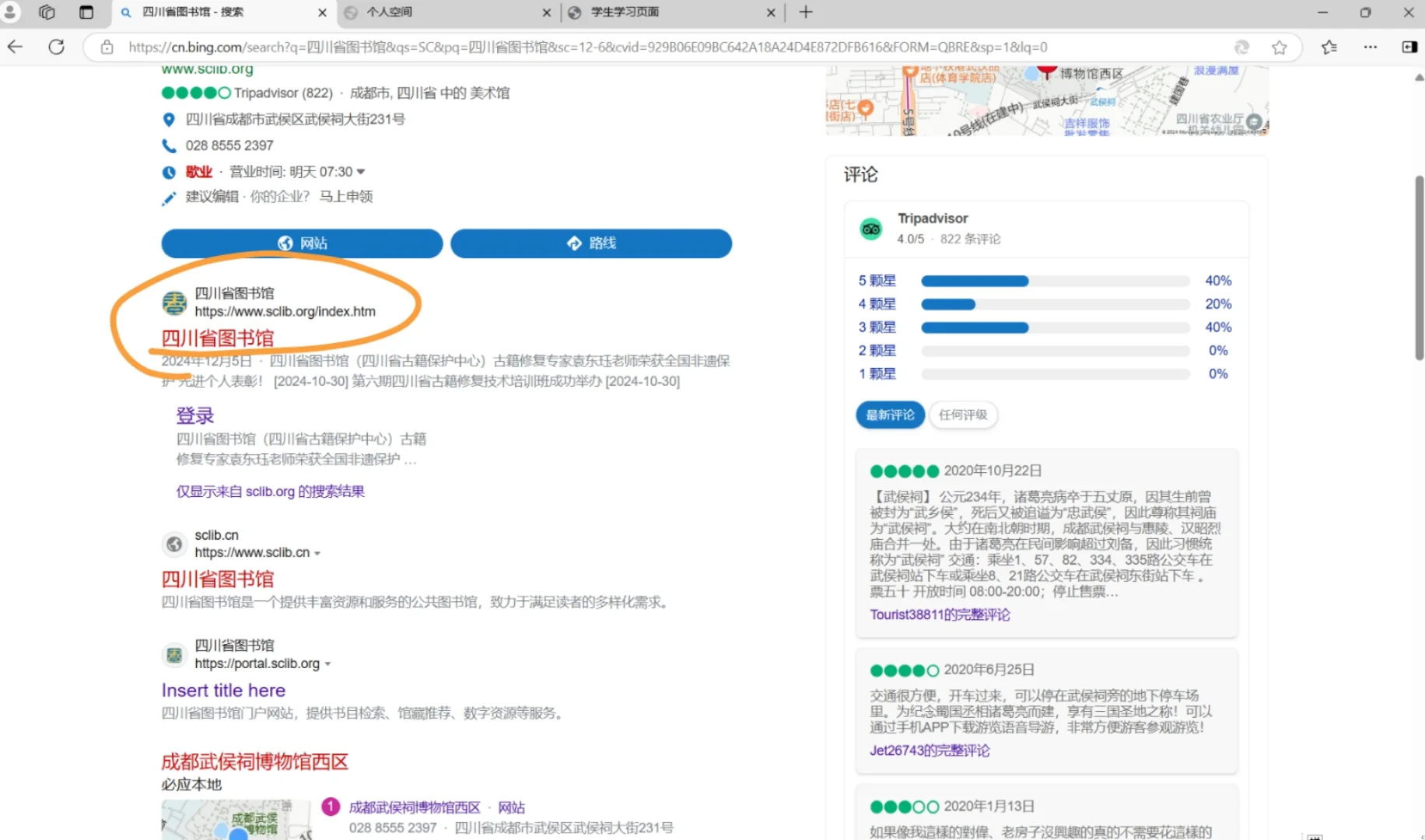Viewport: 1425px width, 840px height.
Task: Click the address bar URL field
Action: [x=588, y=47]
